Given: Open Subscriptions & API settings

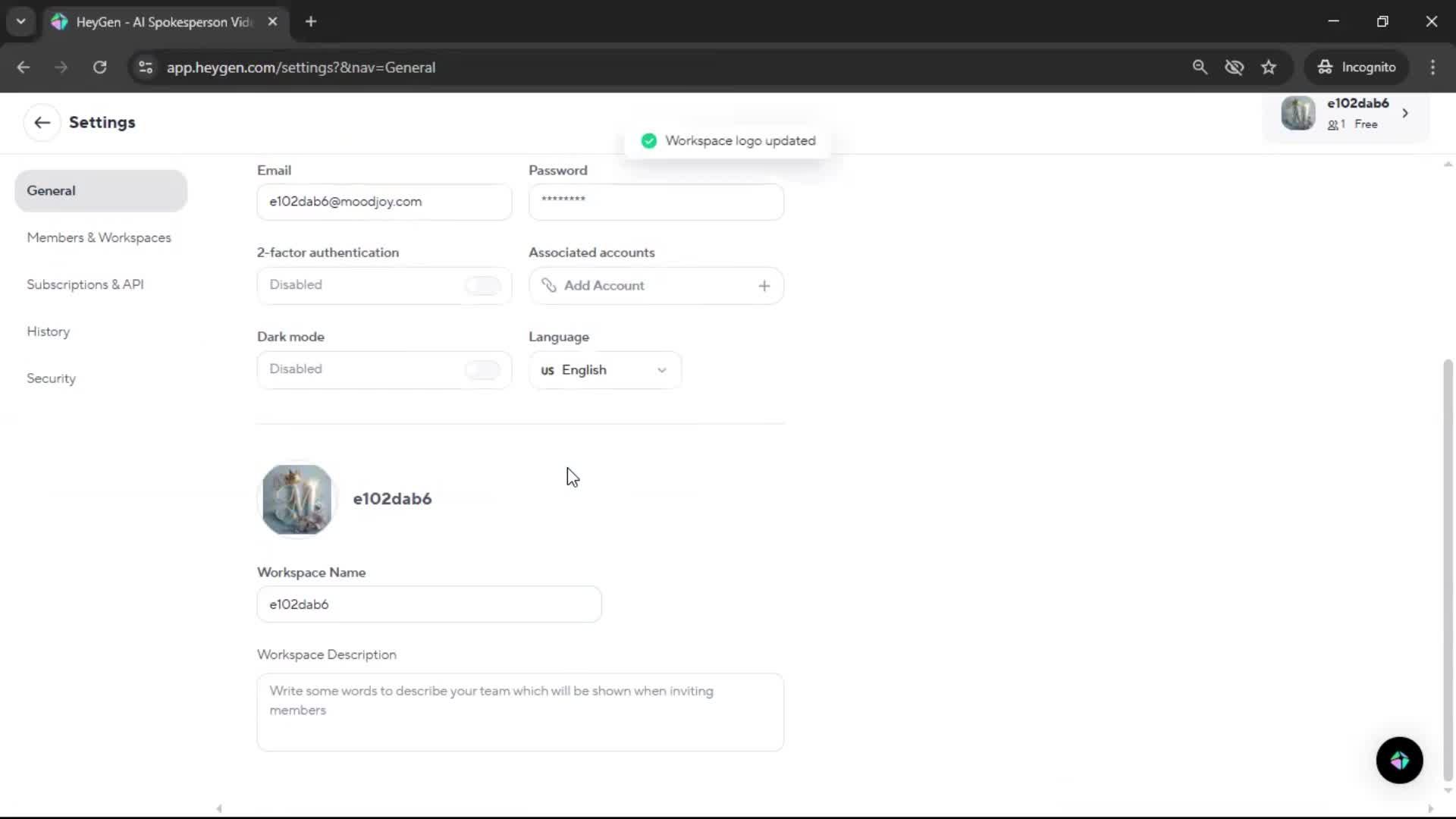Looking at the screenshot, I should point(85,284).
